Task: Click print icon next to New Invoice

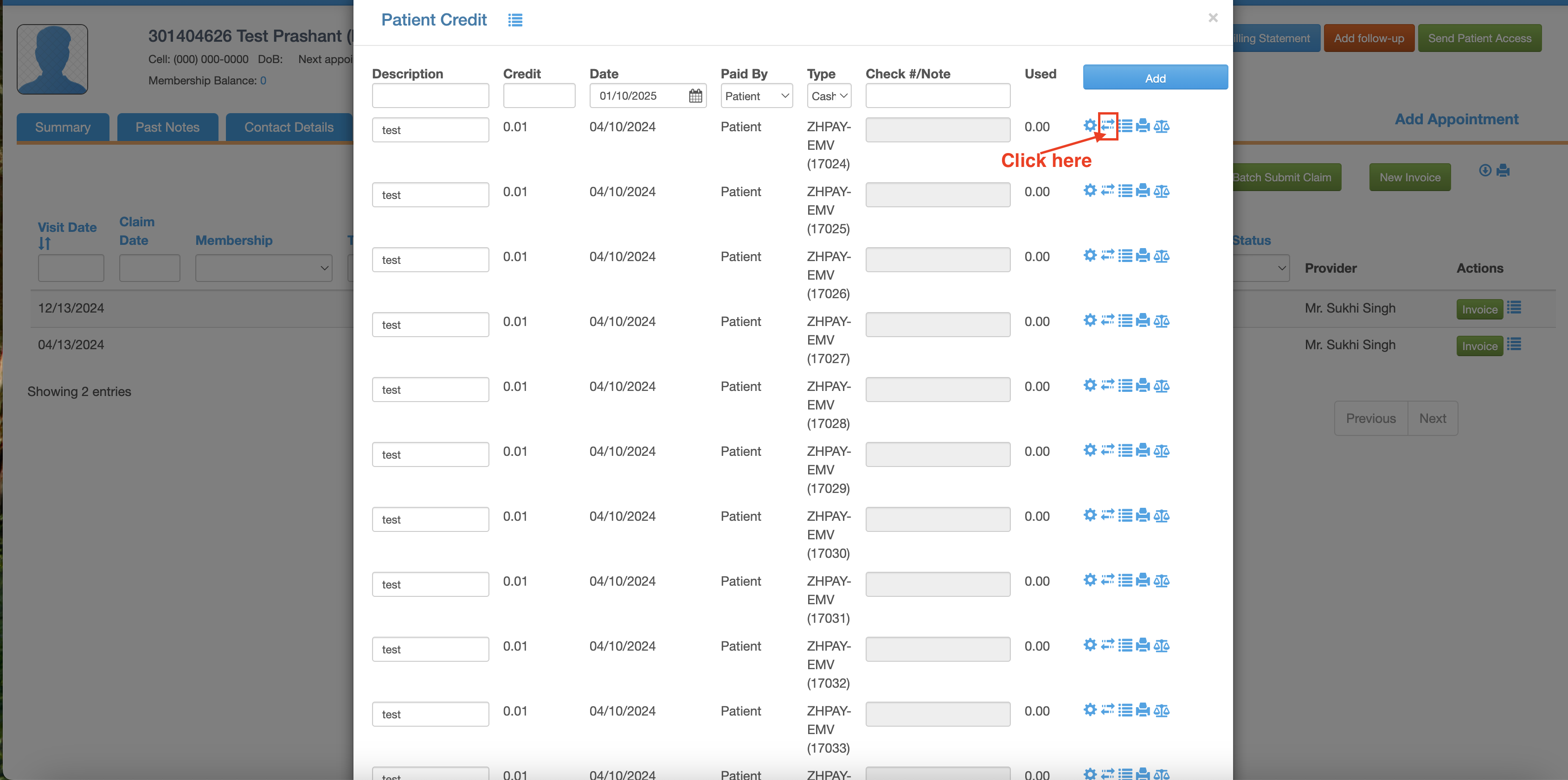Action: click(1503, 170)
